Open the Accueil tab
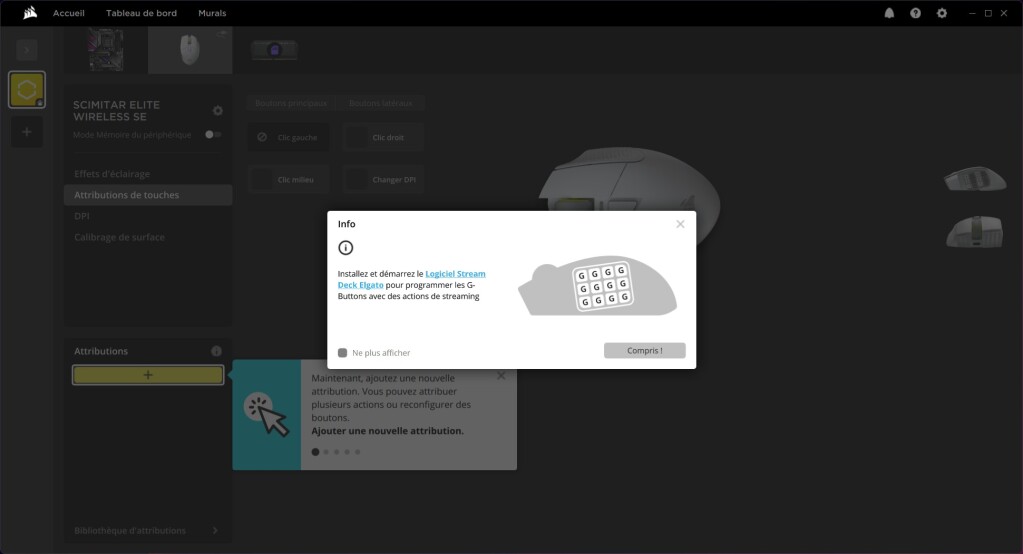 69,13
